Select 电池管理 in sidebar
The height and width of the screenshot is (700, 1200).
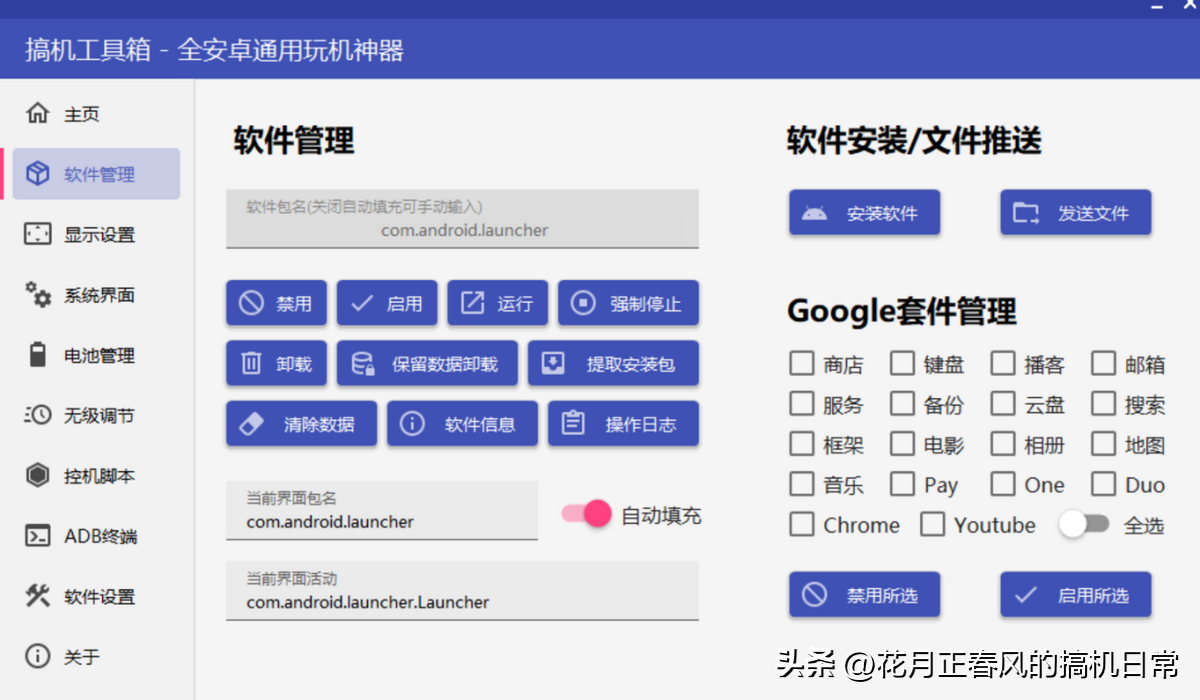pos(97,355)
